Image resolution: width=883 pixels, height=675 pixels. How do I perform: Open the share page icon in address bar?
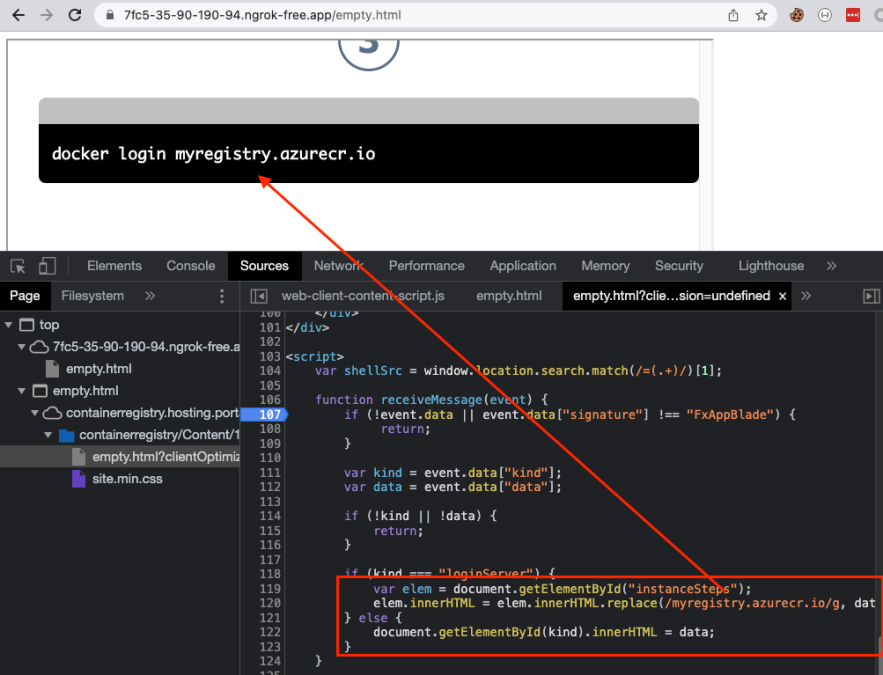click(x=733, y=15)
